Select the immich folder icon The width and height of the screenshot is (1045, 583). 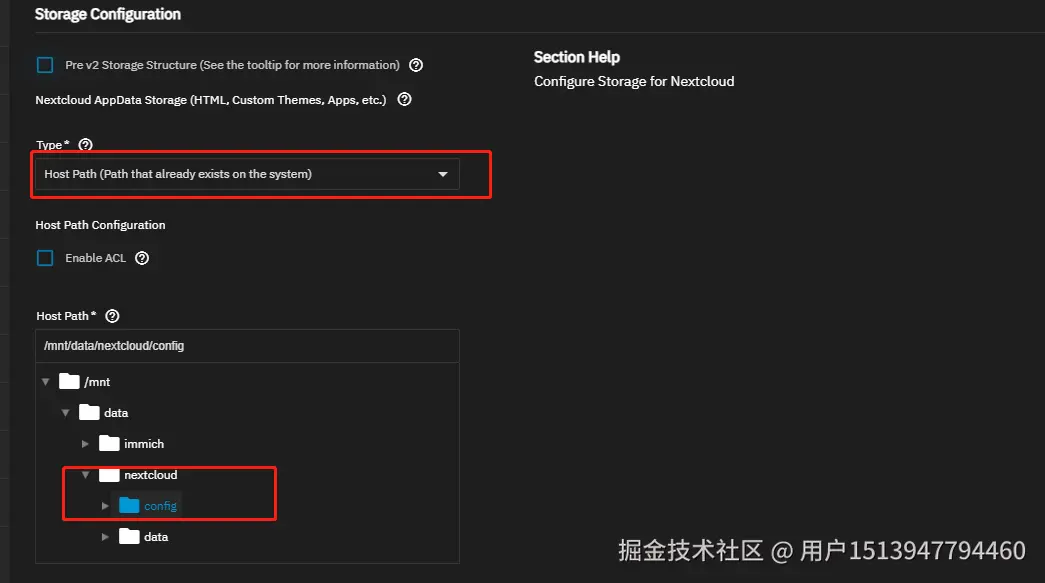(109, 443)
